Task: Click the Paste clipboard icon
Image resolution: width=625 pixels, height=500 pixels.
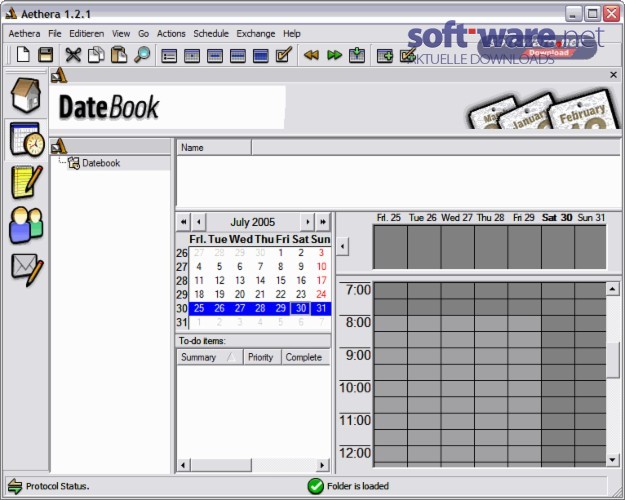Action: click(x=119, y=55)
